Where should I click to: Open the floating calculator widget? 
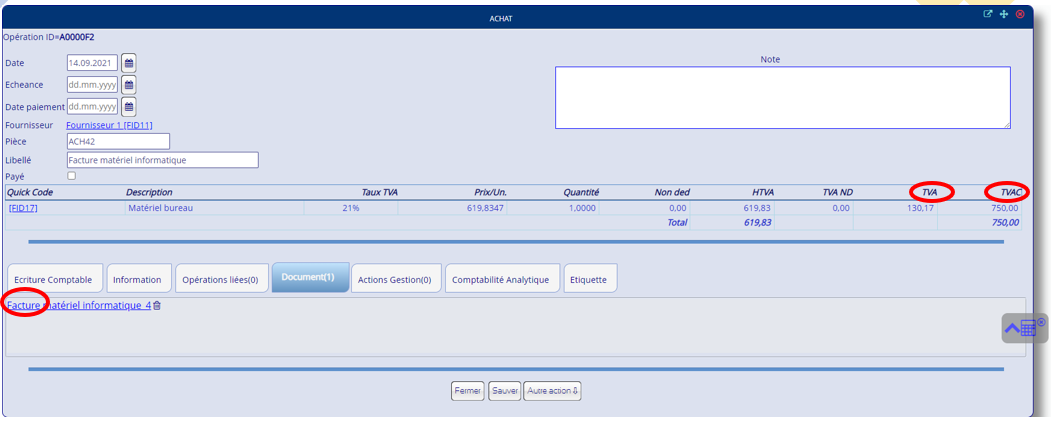tap(1024, 328)
